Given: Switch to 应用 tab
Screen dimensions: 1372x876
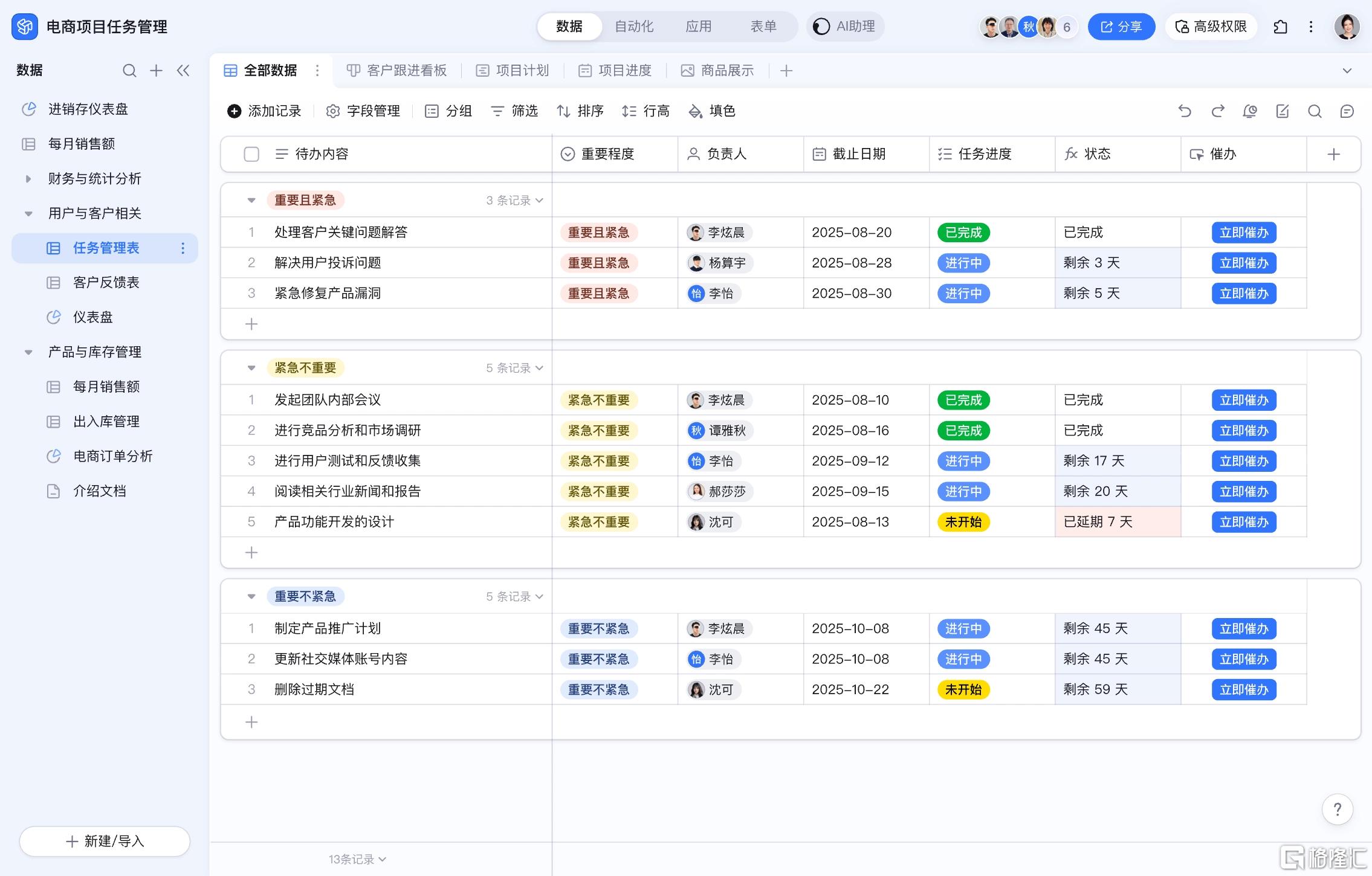Looking at the screenshot, I should [x=699, y=27].
